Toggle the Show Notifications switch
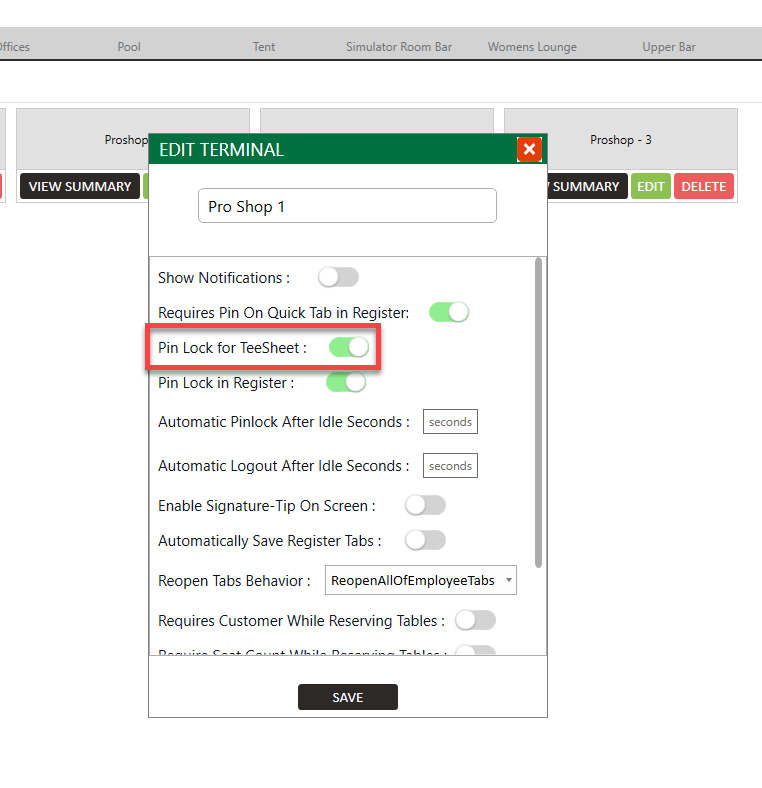This screenshot has width=762, height=788. [338, 277]
